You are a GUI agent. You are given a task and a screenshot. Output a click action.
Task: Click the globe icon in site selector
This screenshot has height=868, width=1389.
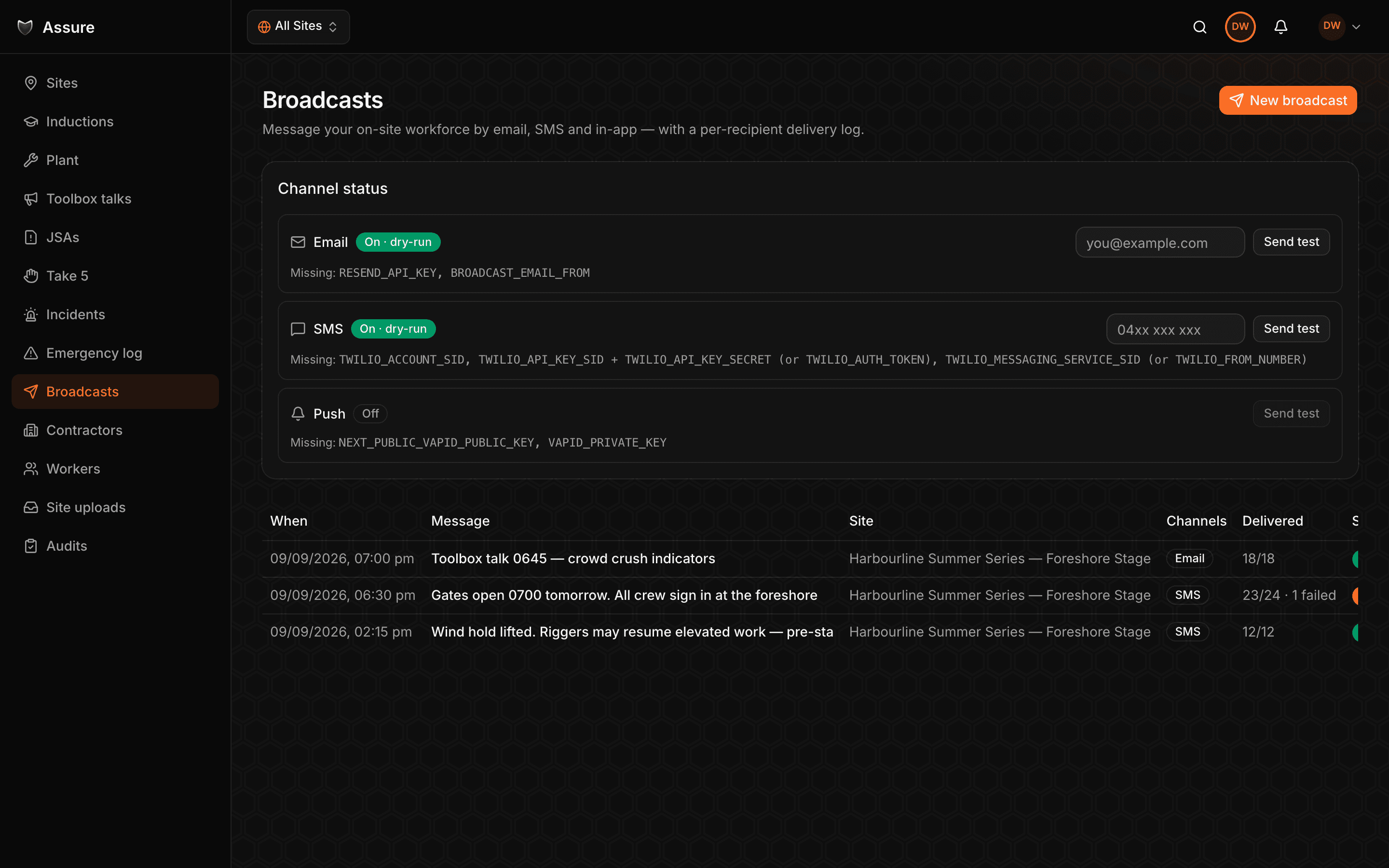pyautogui.click(x=264, y=27)
